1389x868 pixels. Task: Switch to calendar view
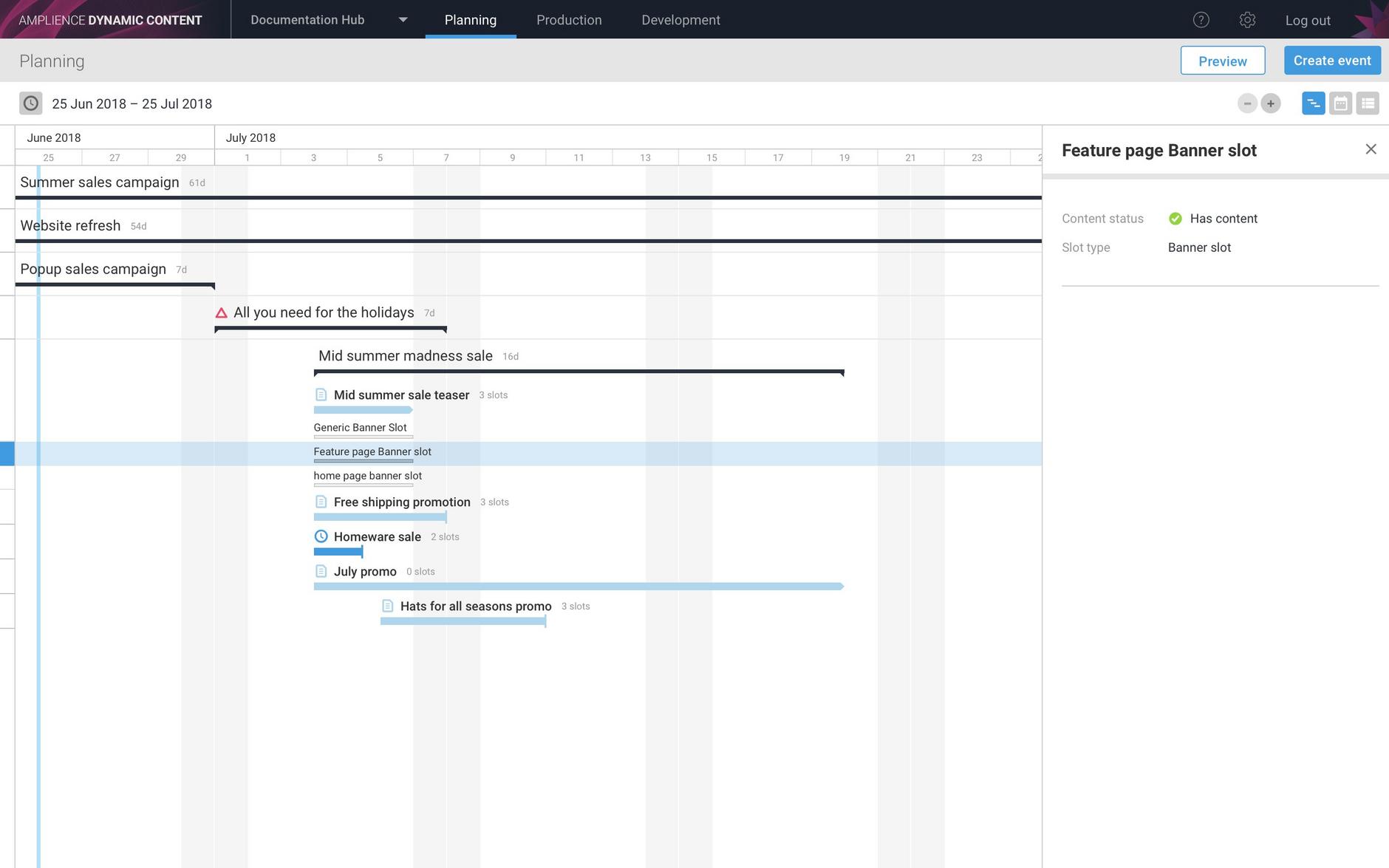(x=1340, y=103)
